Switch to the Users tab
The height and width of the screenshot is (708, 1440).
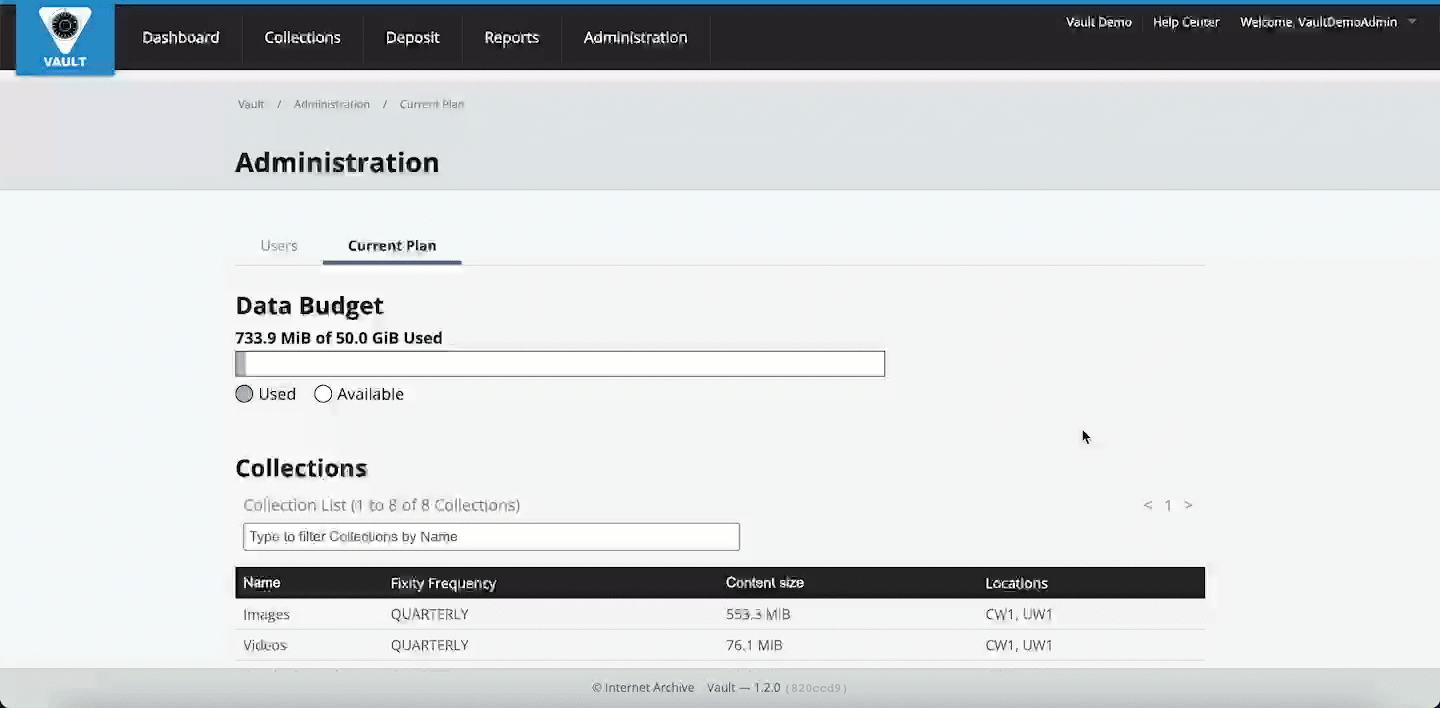point(278,245)
